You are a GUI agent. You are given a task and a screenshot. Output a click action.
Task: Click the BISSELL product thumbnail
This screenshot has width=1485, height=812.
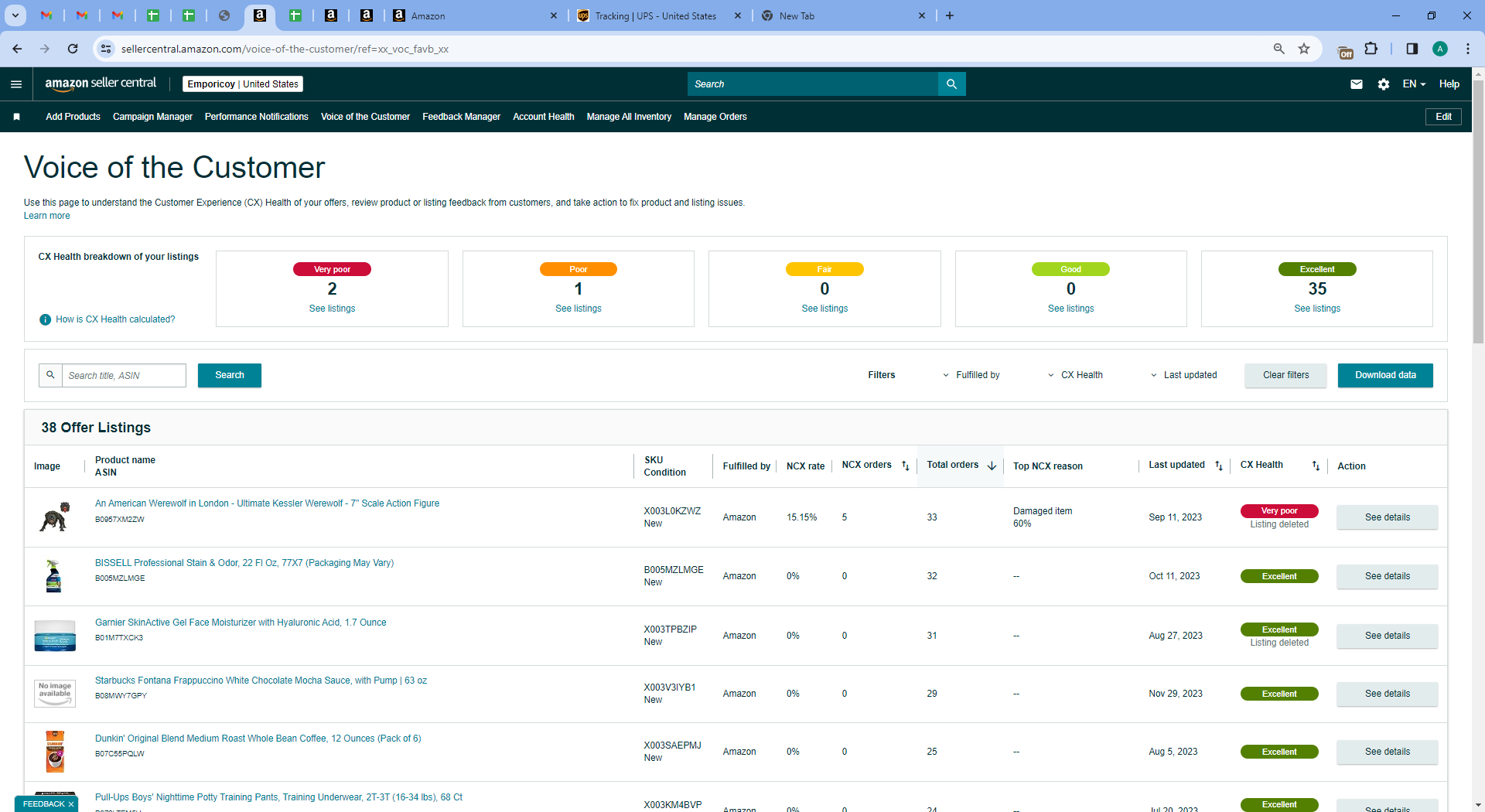(x=53, y=576)
